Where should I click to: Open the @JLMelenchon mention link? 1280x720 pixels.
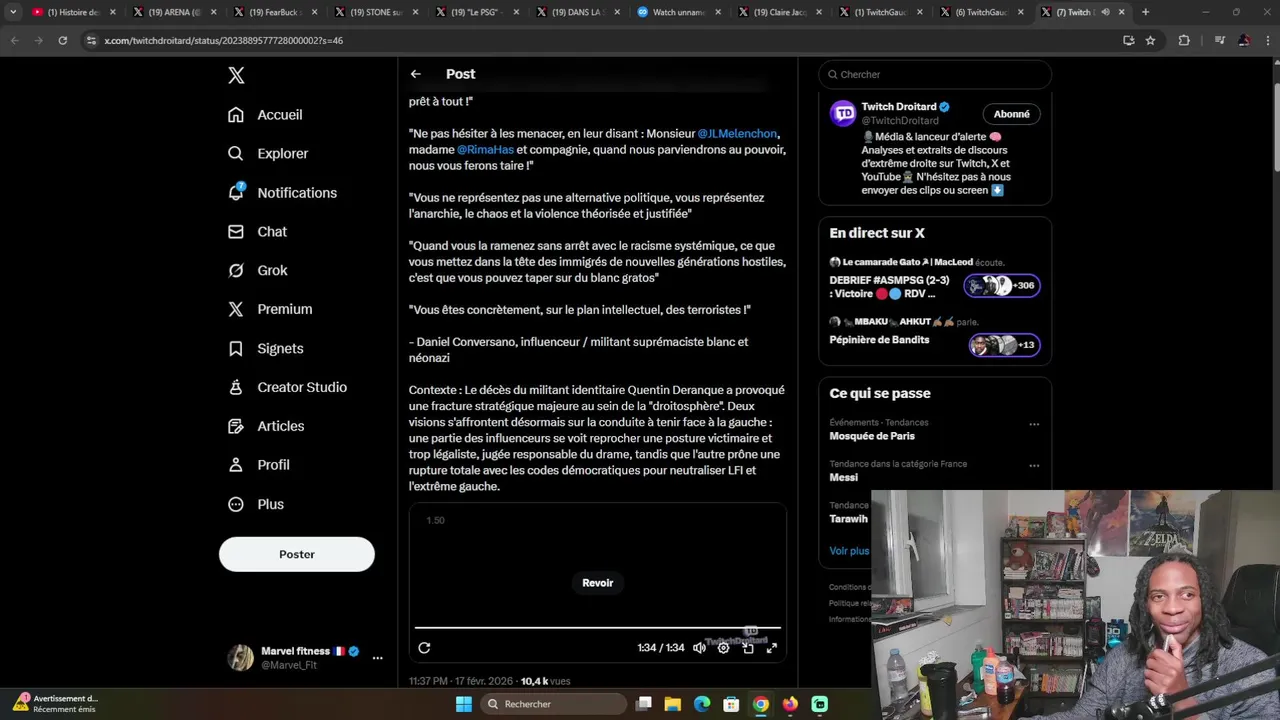[x=737, y=134]
